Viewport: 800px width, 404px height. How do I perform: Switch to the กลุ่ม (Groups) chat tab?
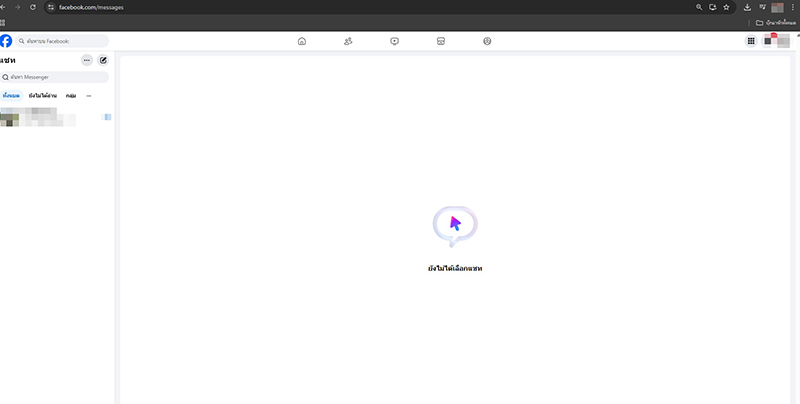[x=71, y=96]
